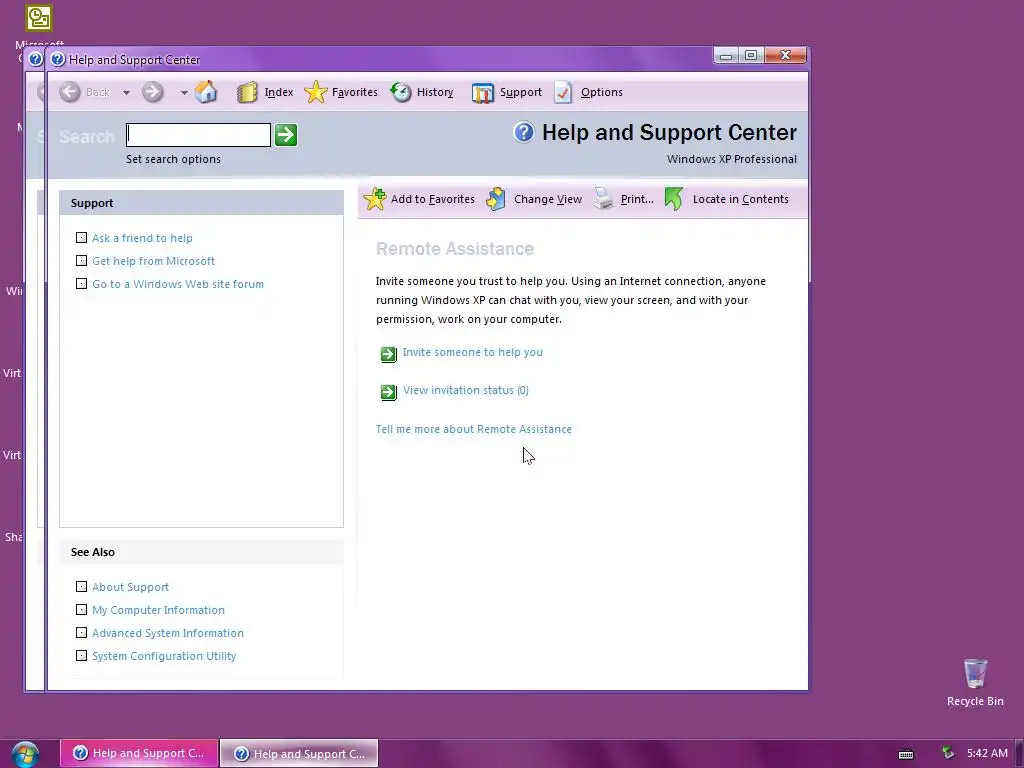The width and height of the screenshot is (1024, 768).
Task: Click bullet box beside System Configuration Utility
Action: click(81, 655)
